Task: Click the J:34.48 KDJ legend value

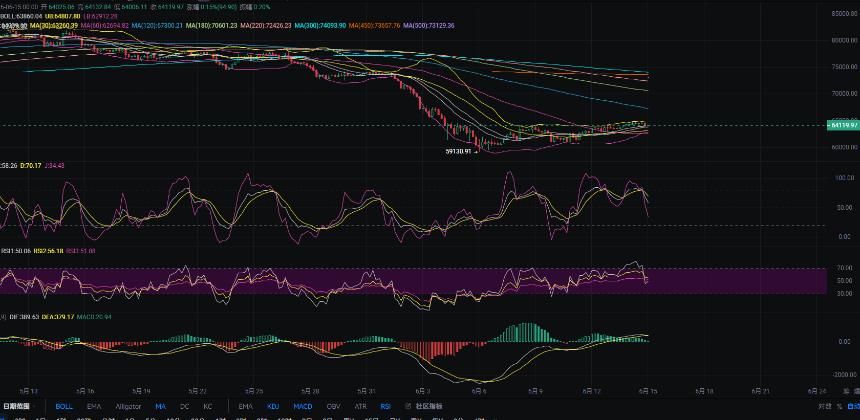Action: [52, 165]
